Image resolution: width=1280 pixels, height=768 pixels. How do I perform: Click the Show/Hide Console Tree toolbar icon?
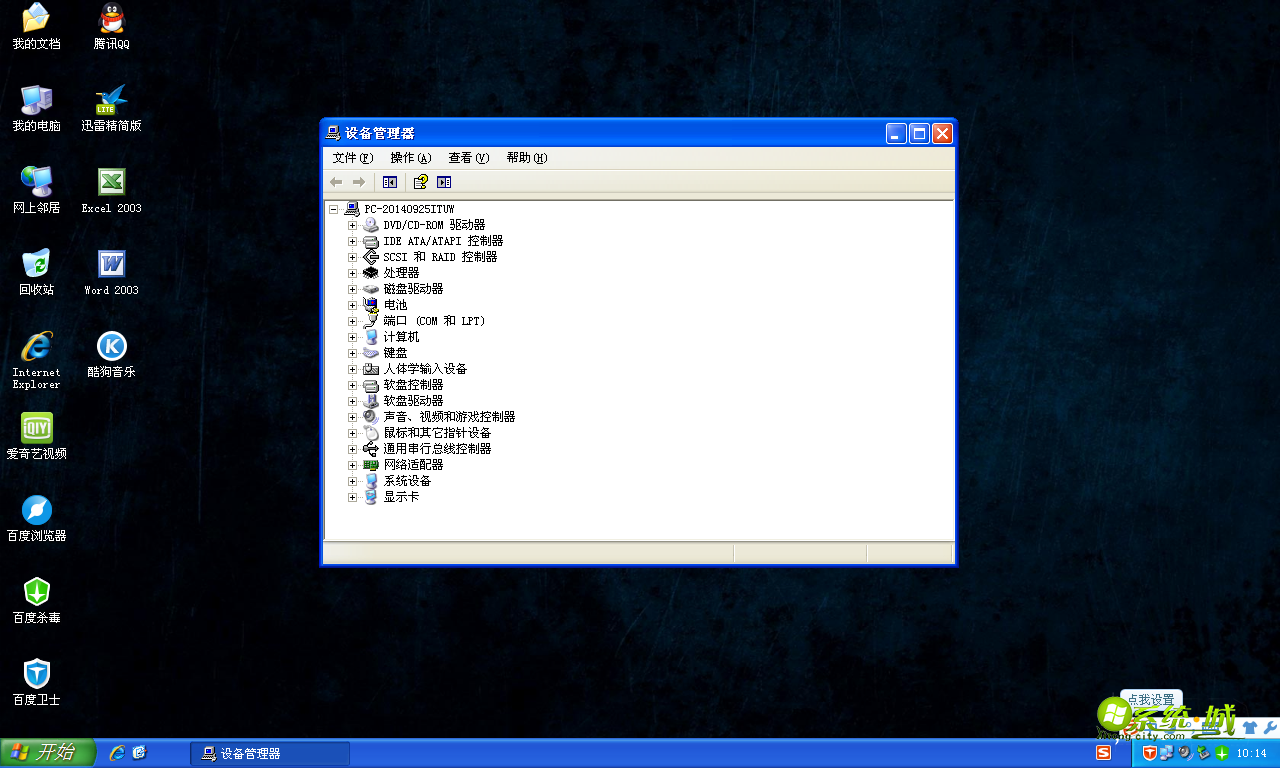390,182
